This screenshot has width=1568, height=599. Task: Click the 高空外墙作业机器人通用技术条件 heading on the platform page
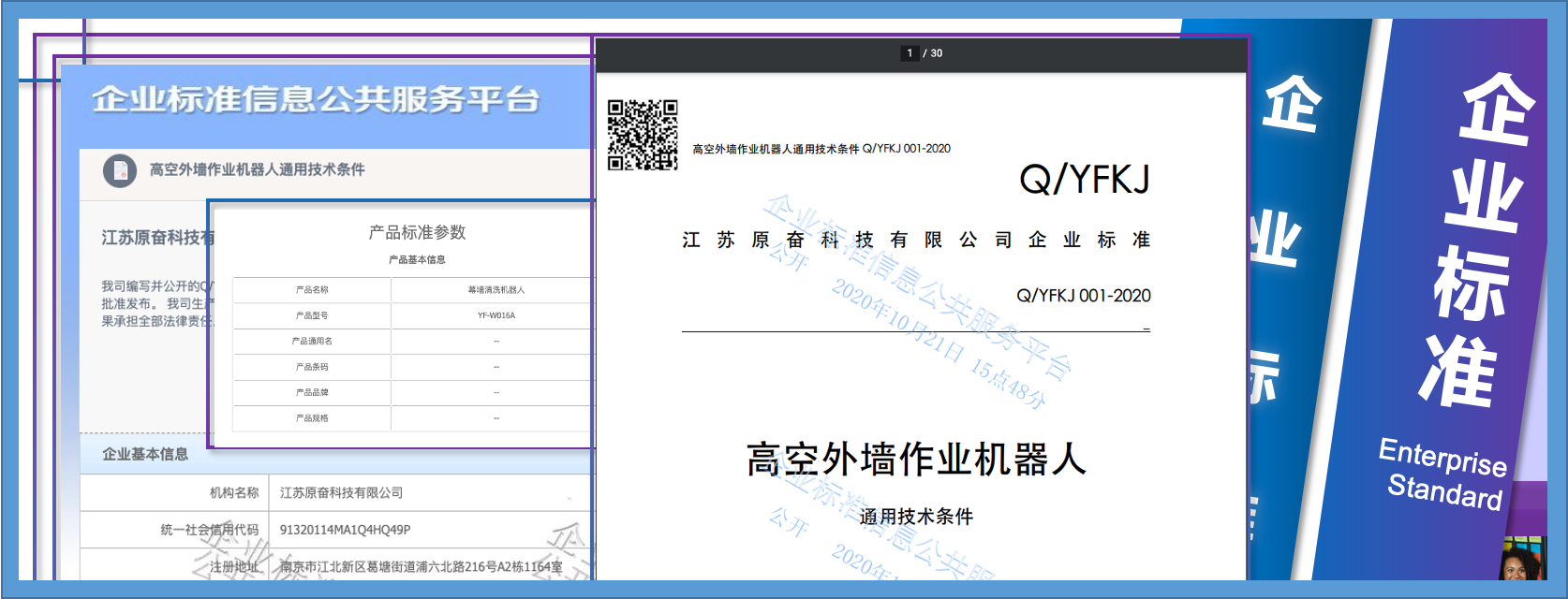click(258, 169)
